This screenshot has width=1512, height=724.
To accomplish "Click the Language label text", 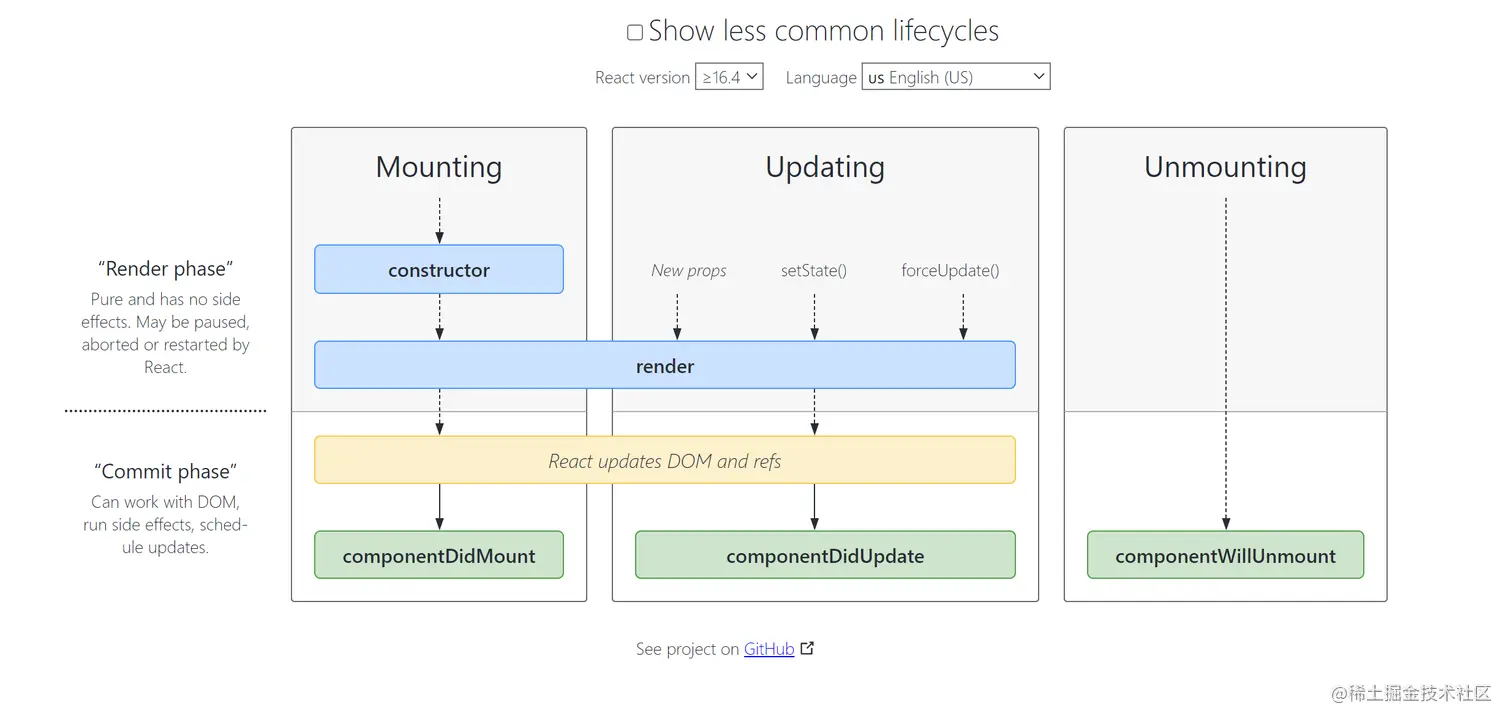I will coord(821,77).
